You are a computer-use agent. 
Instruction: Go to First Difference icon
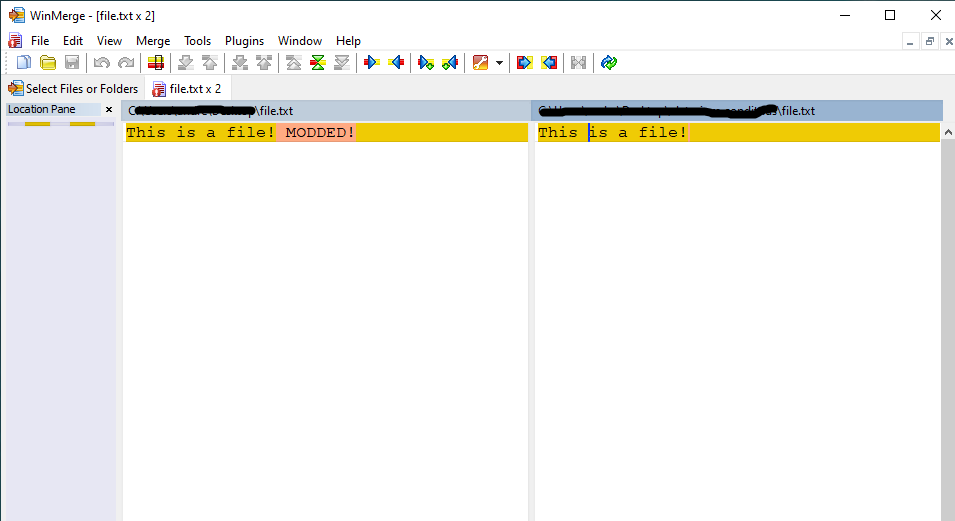point(294,62)
